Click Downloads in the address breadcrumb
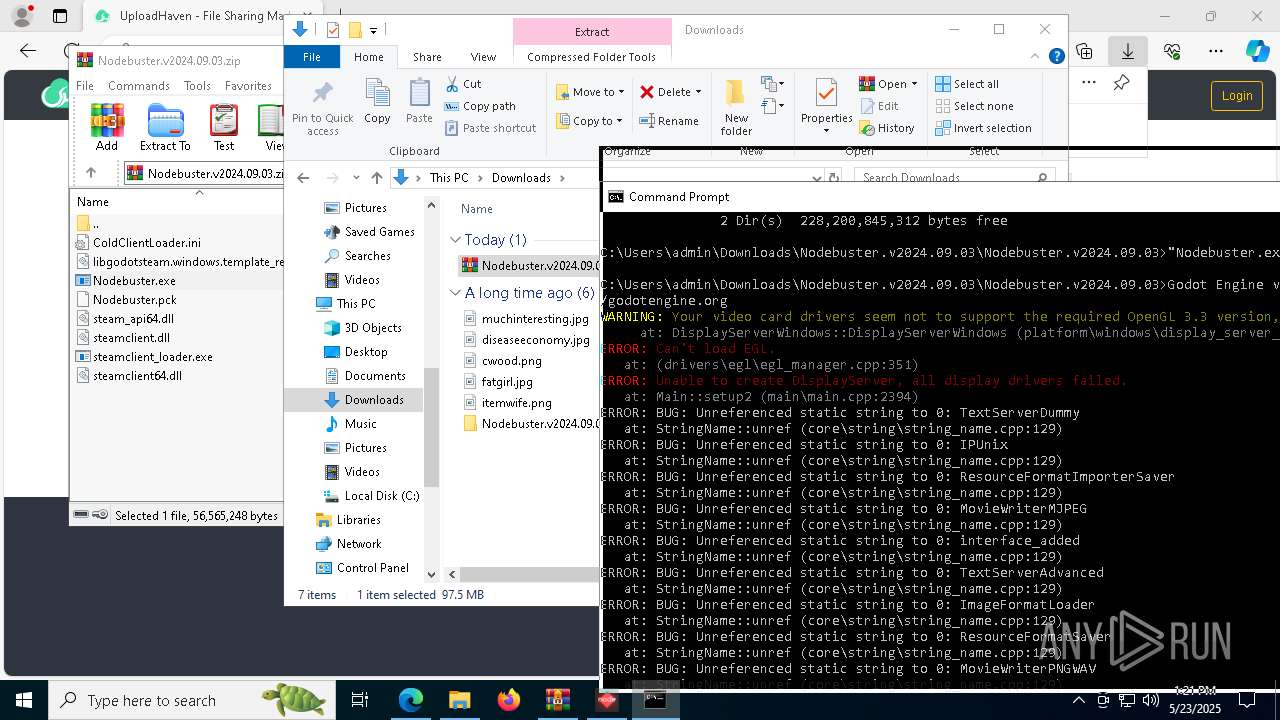Viewport: 1280px width, 720px height. pos(521,178)
